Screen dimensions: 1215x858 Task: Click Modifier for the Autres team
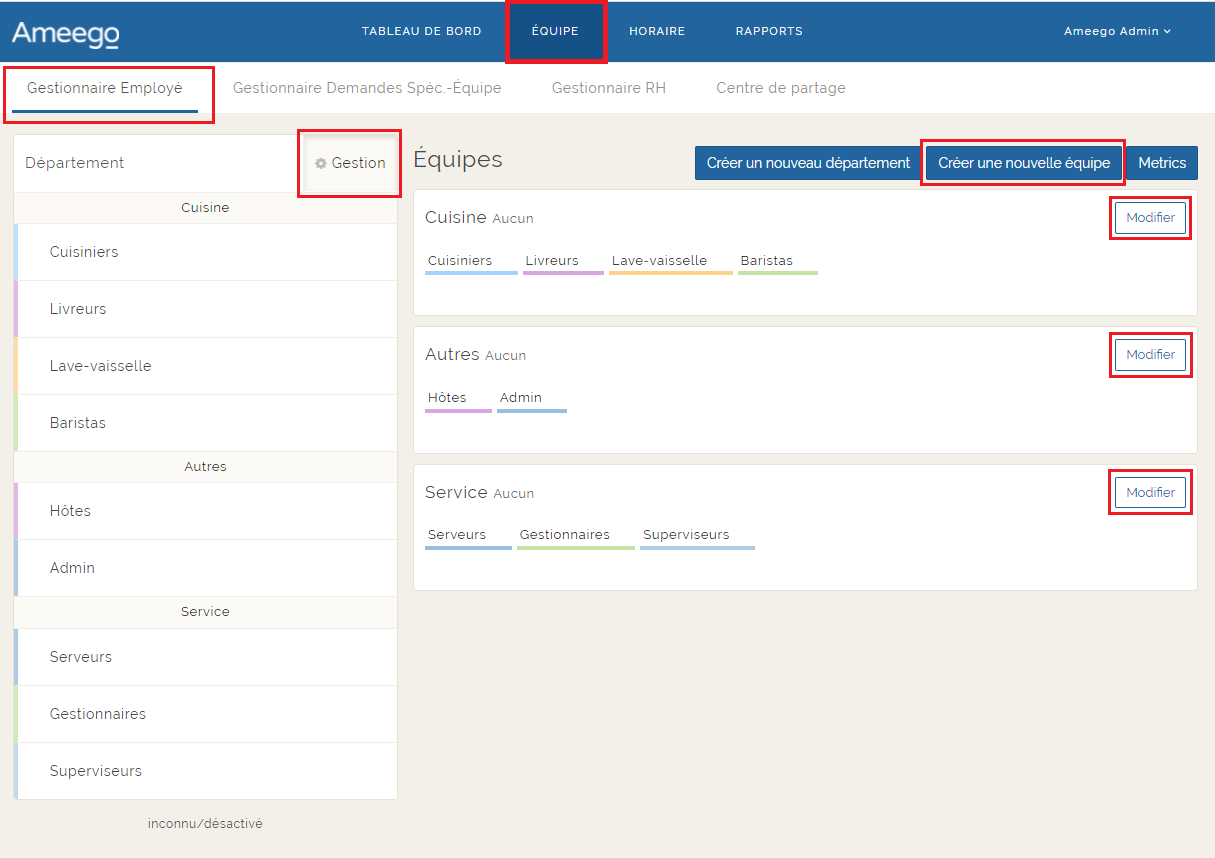point(1150,355)
